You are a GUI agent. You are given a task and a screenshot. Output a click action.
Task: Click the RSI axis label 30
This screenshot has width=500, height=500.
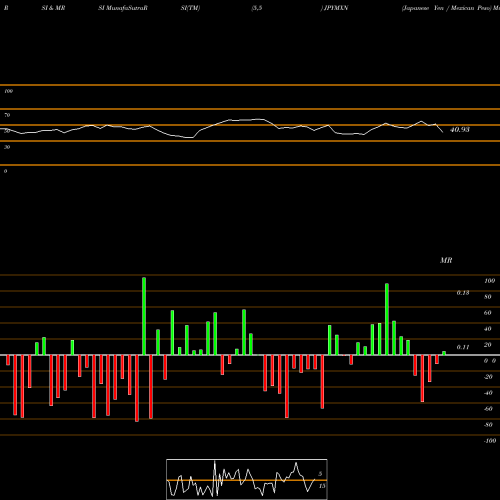click(7, 147)
